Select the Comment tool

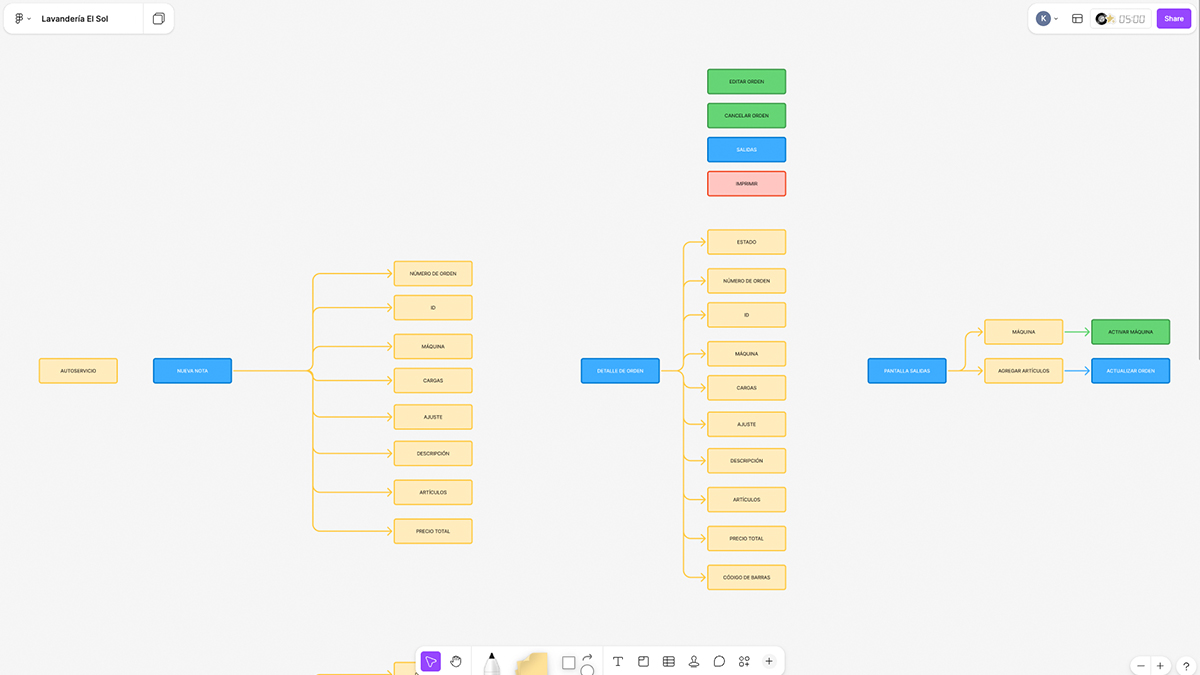719,661
